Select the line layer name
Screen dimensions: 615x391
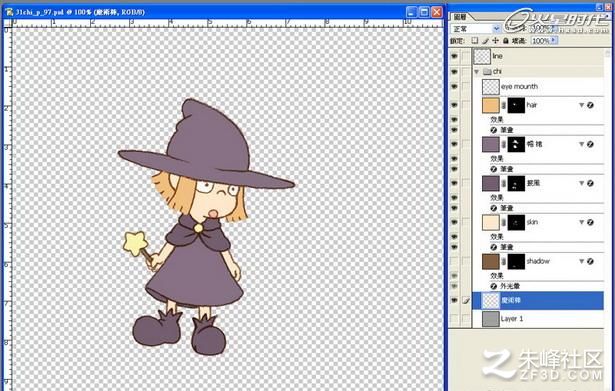click(x=497, y=56)
